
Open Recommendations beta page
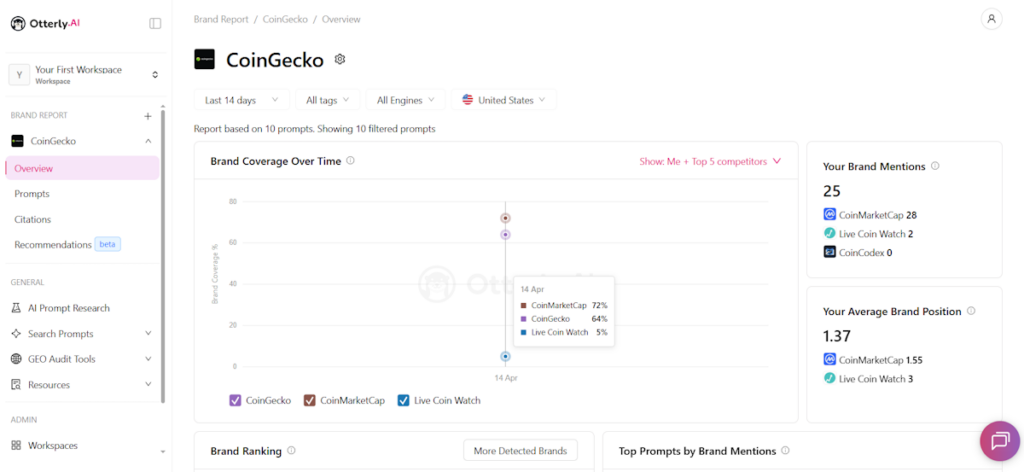pyautogui.click(x=67, y=245)
